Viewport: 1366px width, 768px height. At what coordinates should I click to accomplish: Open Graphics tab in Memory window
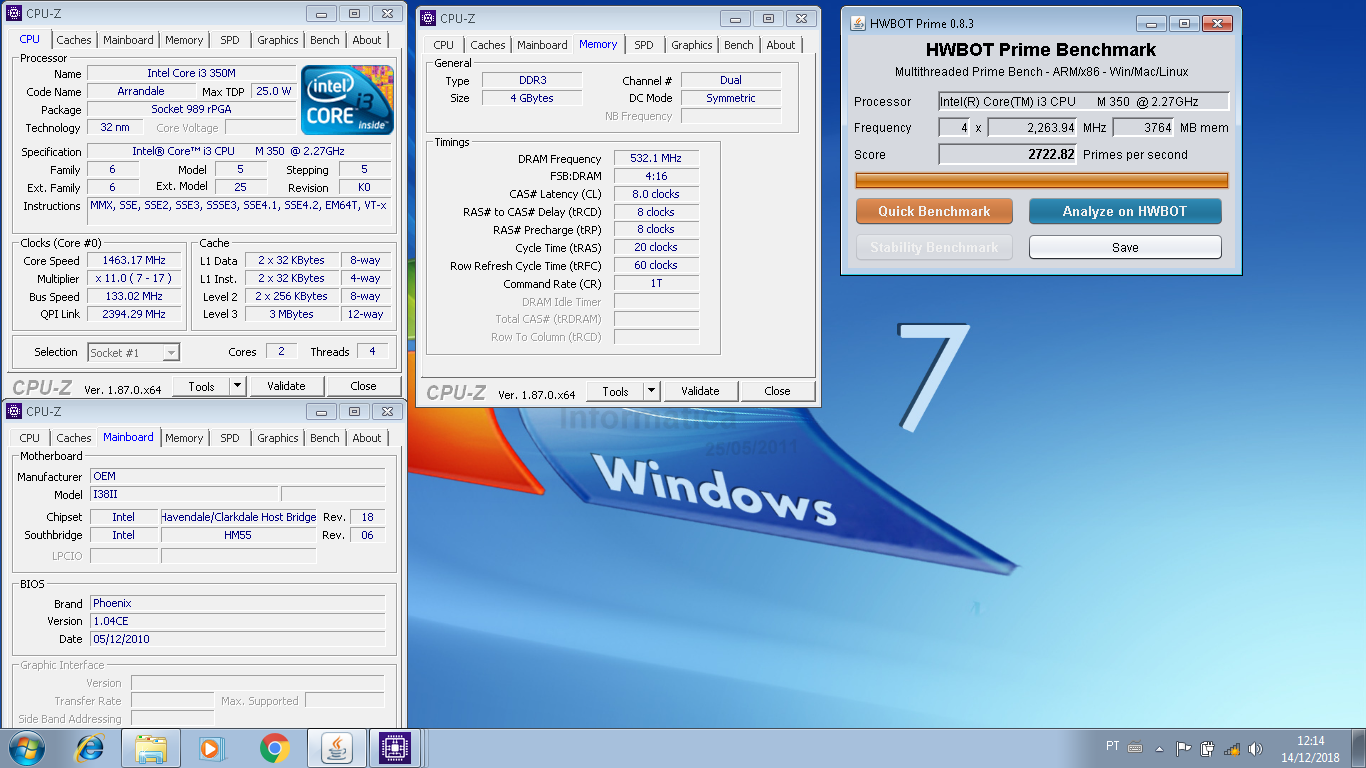point(692,45)
